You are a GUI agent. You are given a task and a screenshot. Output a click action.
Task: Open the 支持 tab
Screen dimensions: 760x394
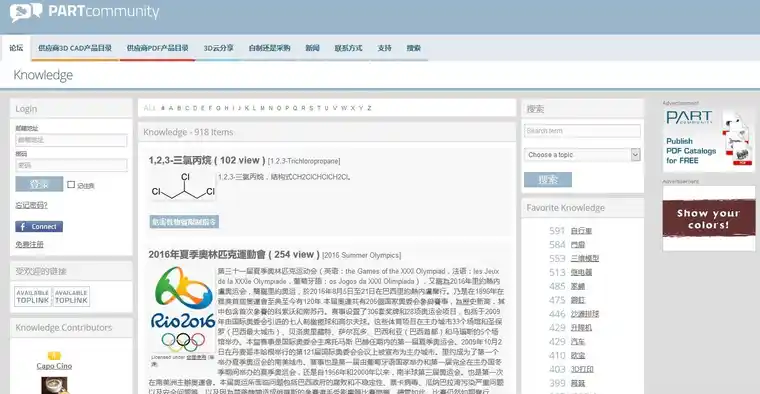(384, 48)
